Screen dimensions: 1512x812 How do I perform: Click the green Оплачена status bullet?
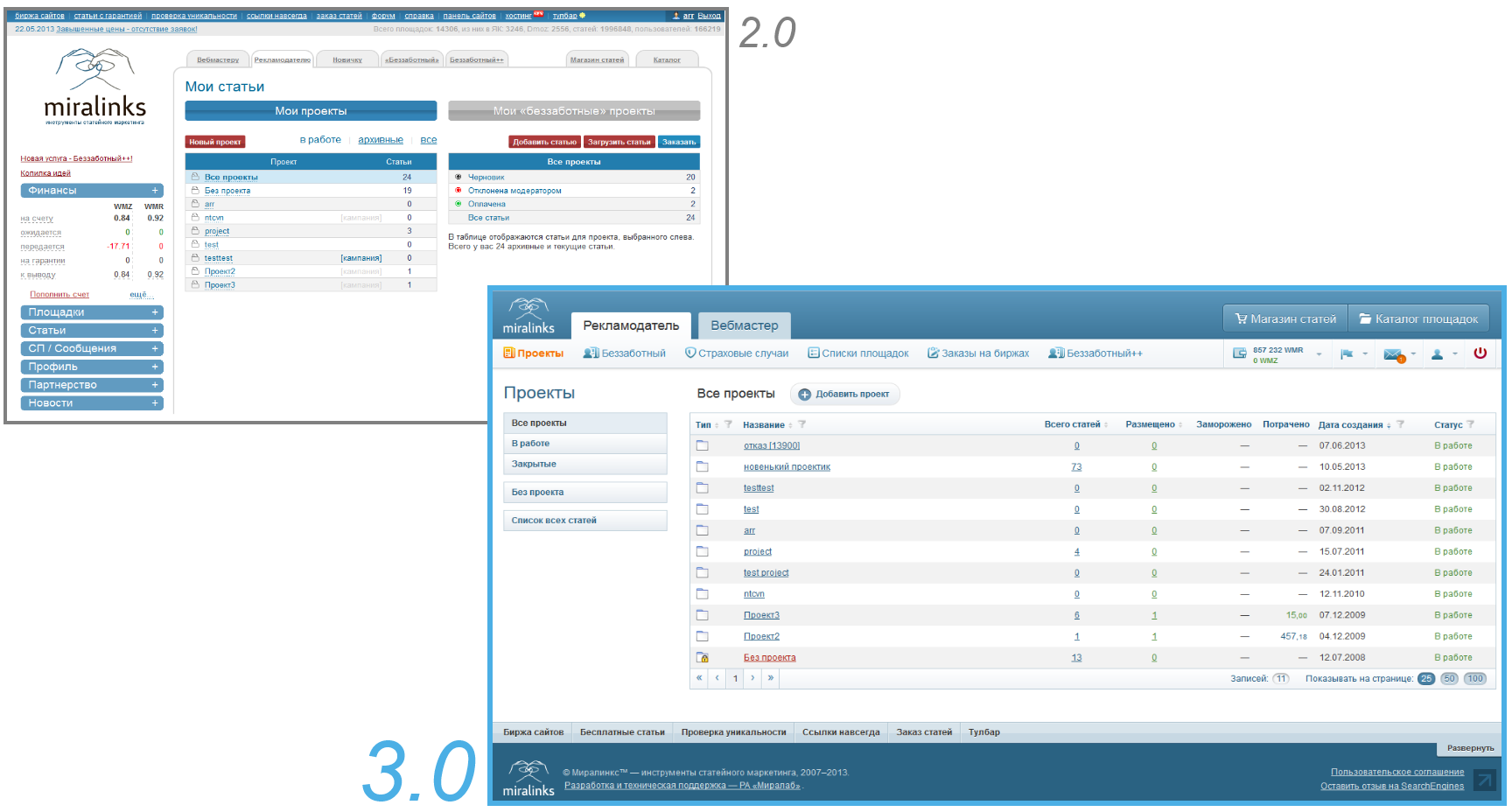click(458, 204)
